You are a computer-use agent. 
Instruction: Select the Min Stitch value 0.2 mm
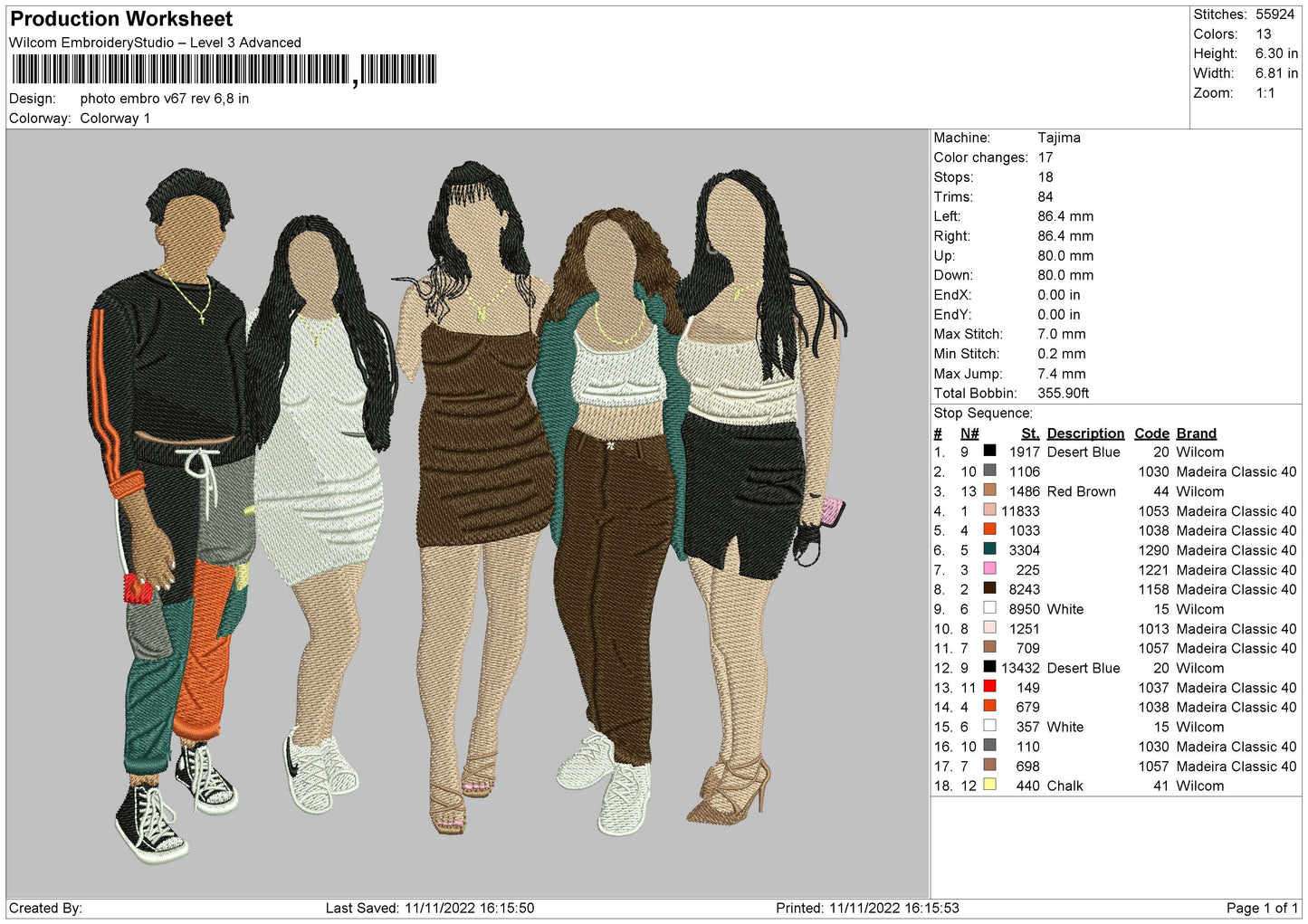pyautogui.click(x=1061, y=354)
